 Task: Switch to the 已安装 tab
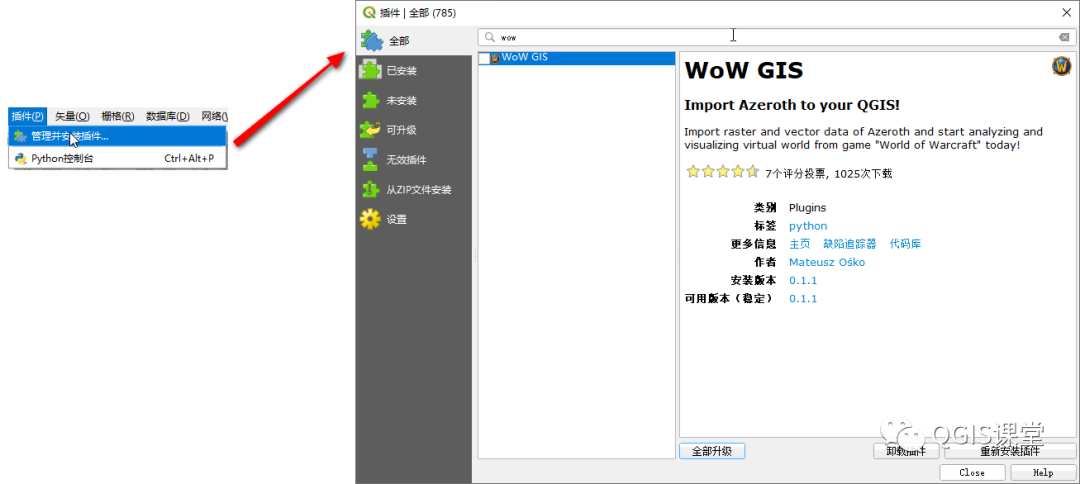click(x=414, y=70)
